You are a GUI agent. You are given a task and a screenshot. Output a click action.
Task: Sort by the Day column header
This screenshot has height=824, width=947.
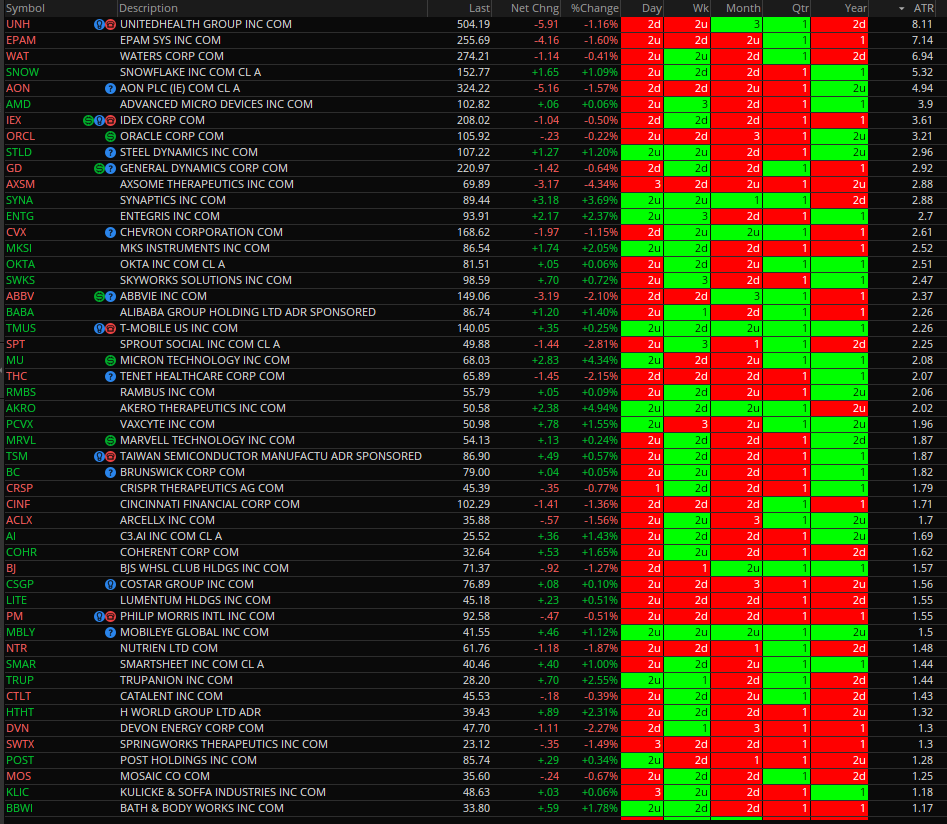click(643, 8)
